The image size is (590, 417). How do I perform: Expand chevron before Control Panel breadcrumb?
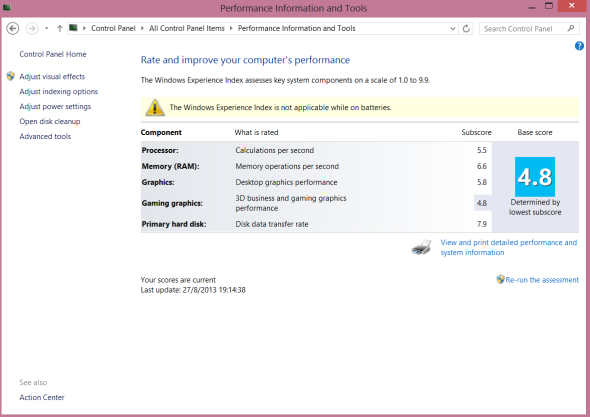tap(84, 28)
